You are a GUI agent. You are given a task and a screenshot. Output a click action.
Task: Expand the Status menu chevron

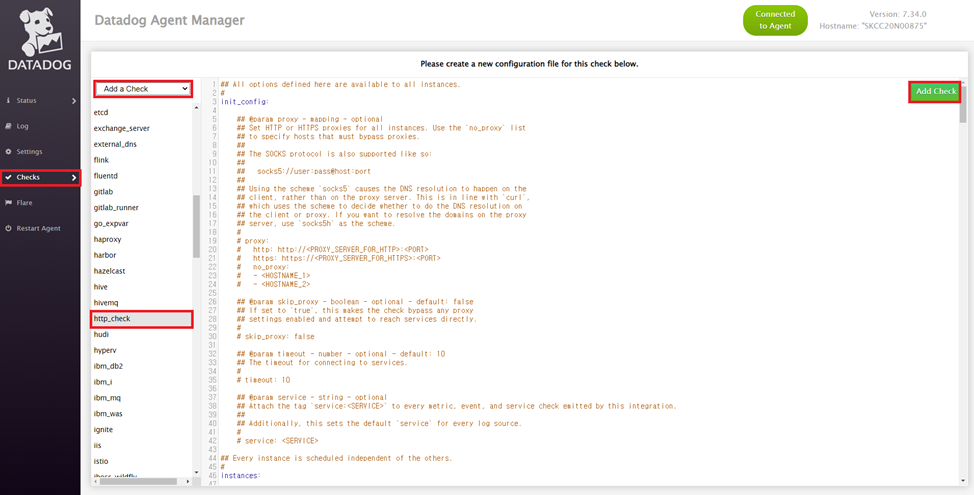73,100
